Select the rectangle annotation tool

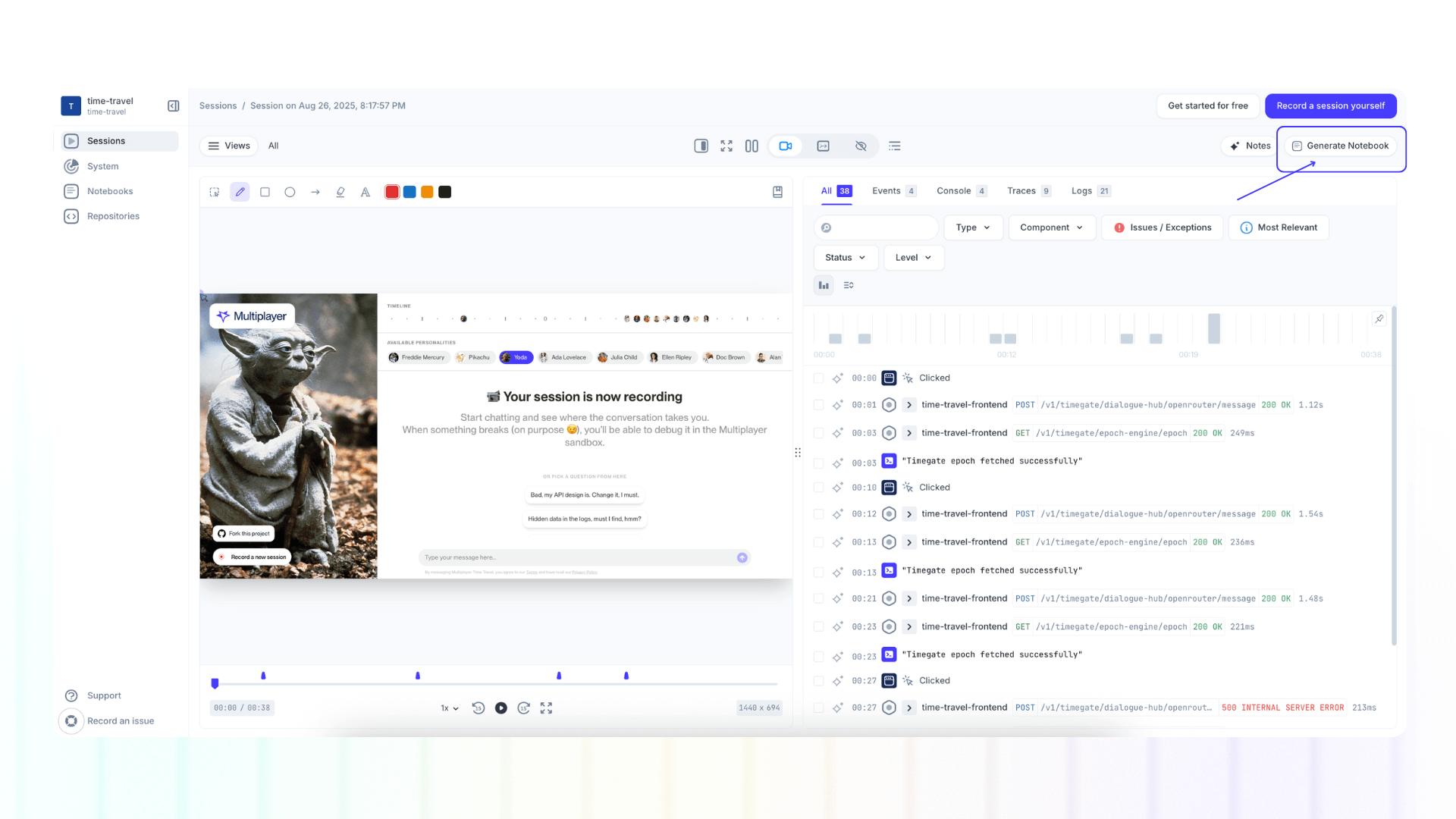(265, 192)
